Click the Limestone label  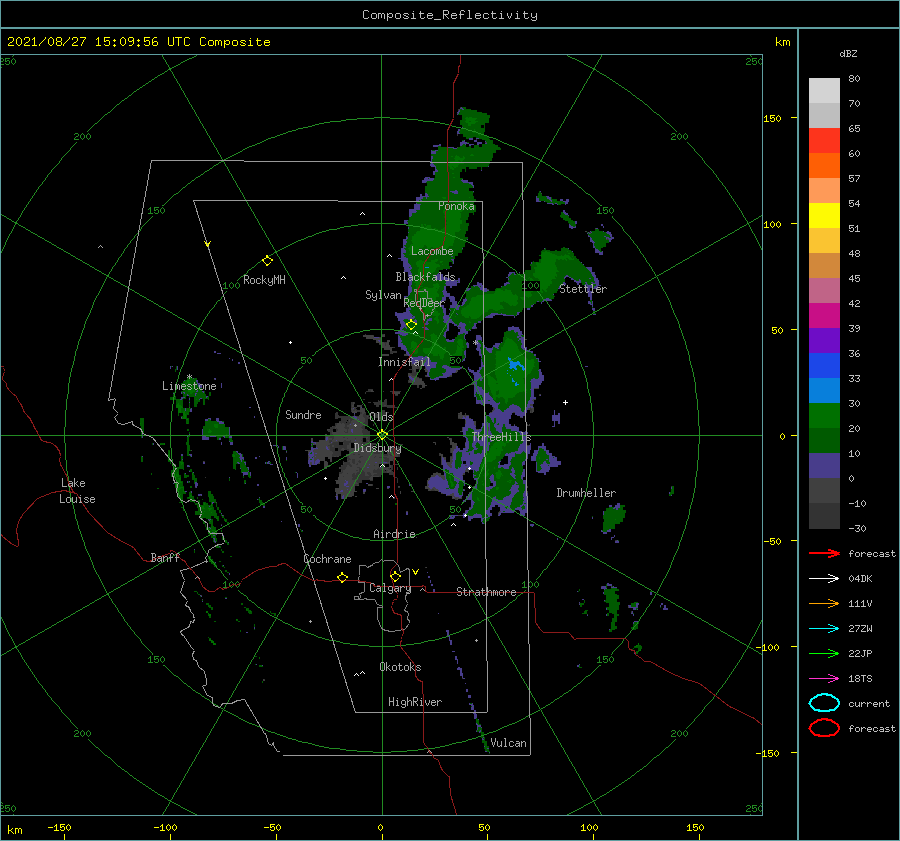pyautogui.click(x=189, y=386)
